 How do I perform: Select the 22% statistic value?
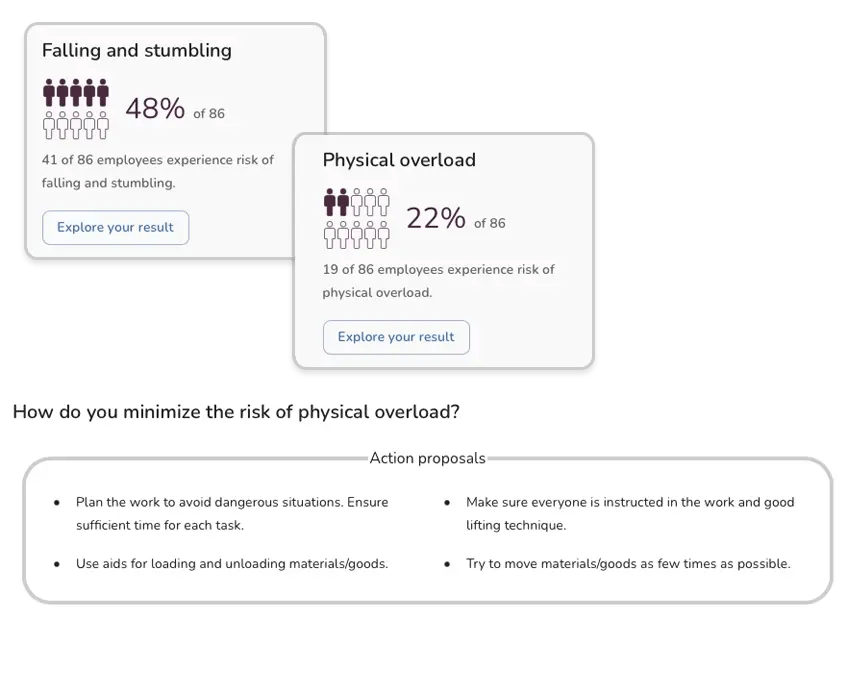click(435, 219)
